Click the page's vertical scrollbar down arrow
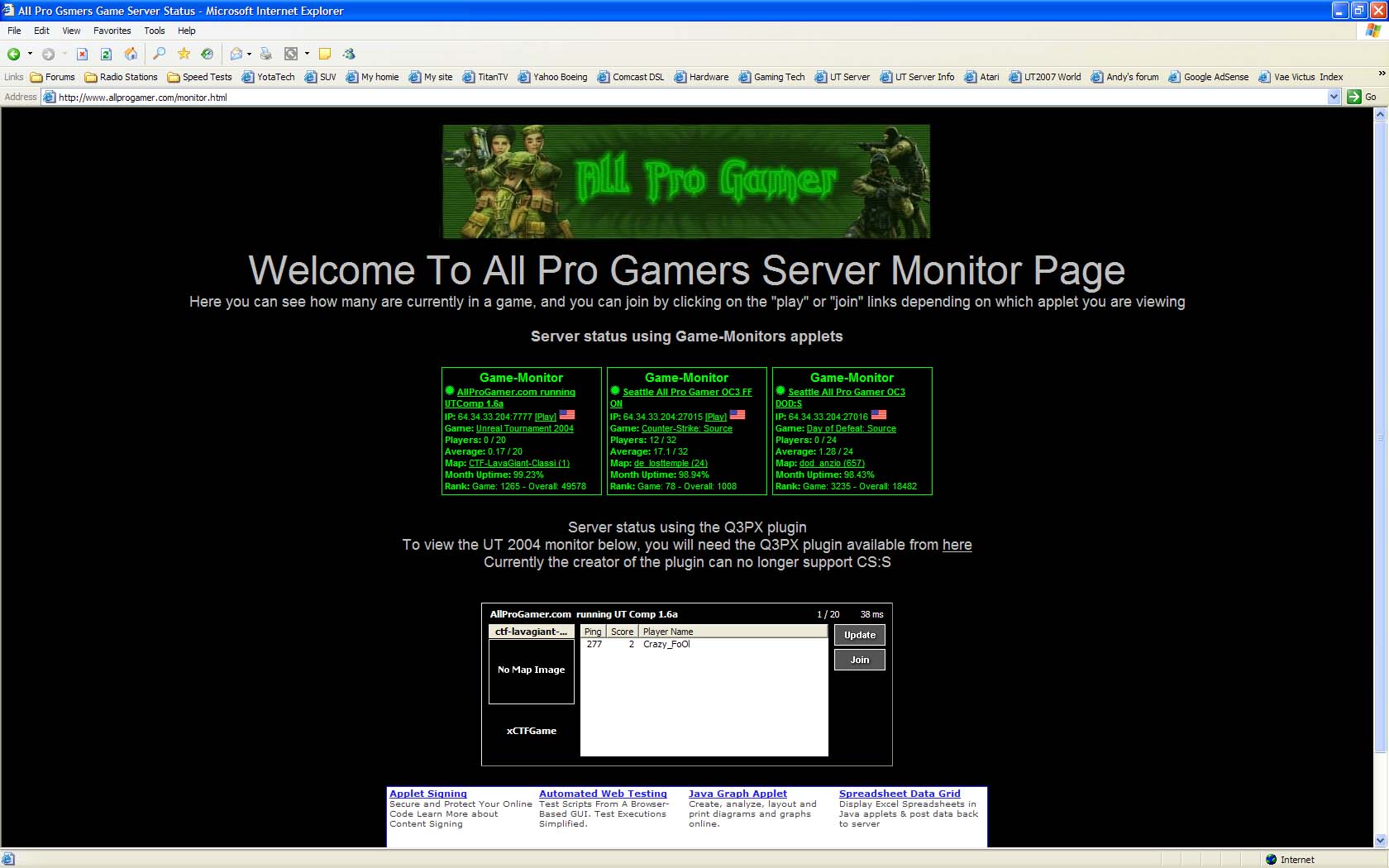 [x=1380, y=841]
